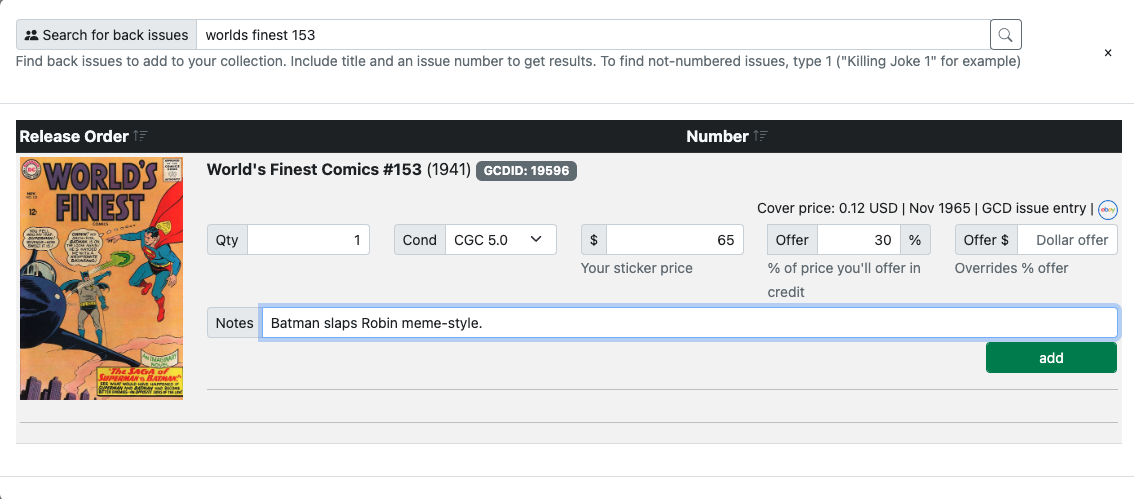Open the Cond grade dropdown showing CGC 5.0
The image size is (1134, 499).
(x=500, y=240)
